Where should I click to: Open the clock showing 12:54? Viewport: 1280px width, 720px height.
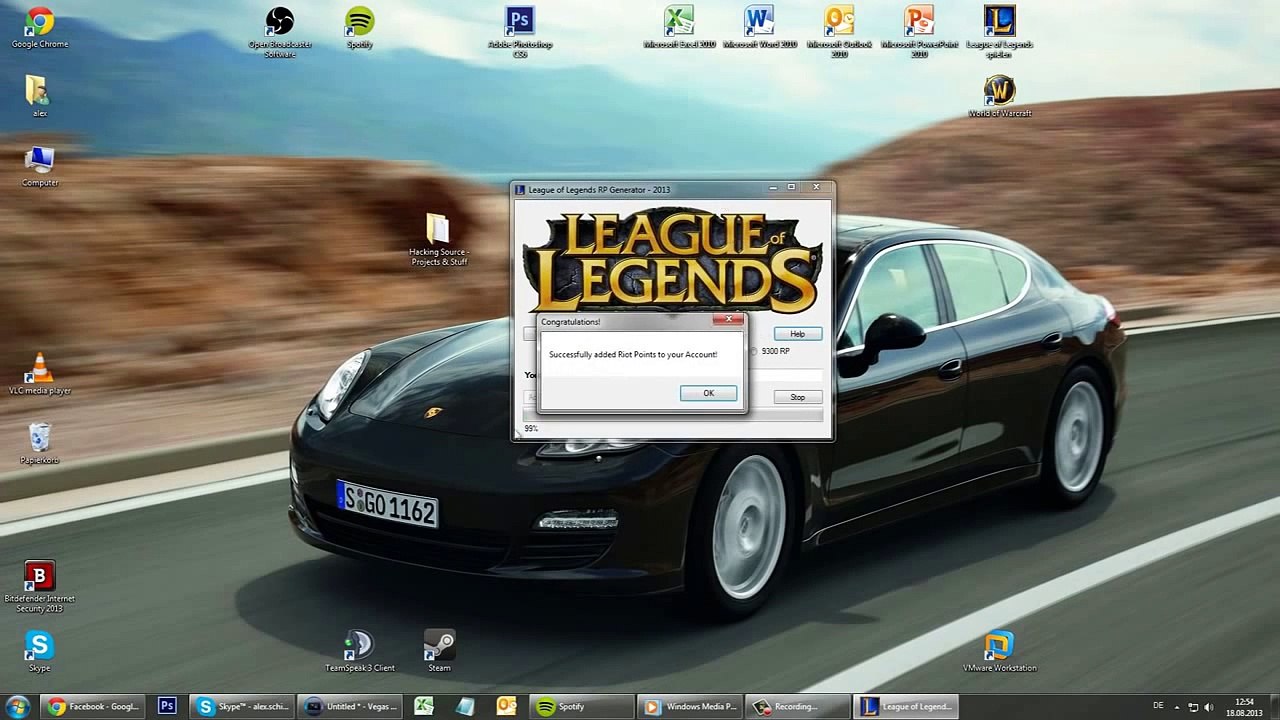click(x=1244, y=707)
